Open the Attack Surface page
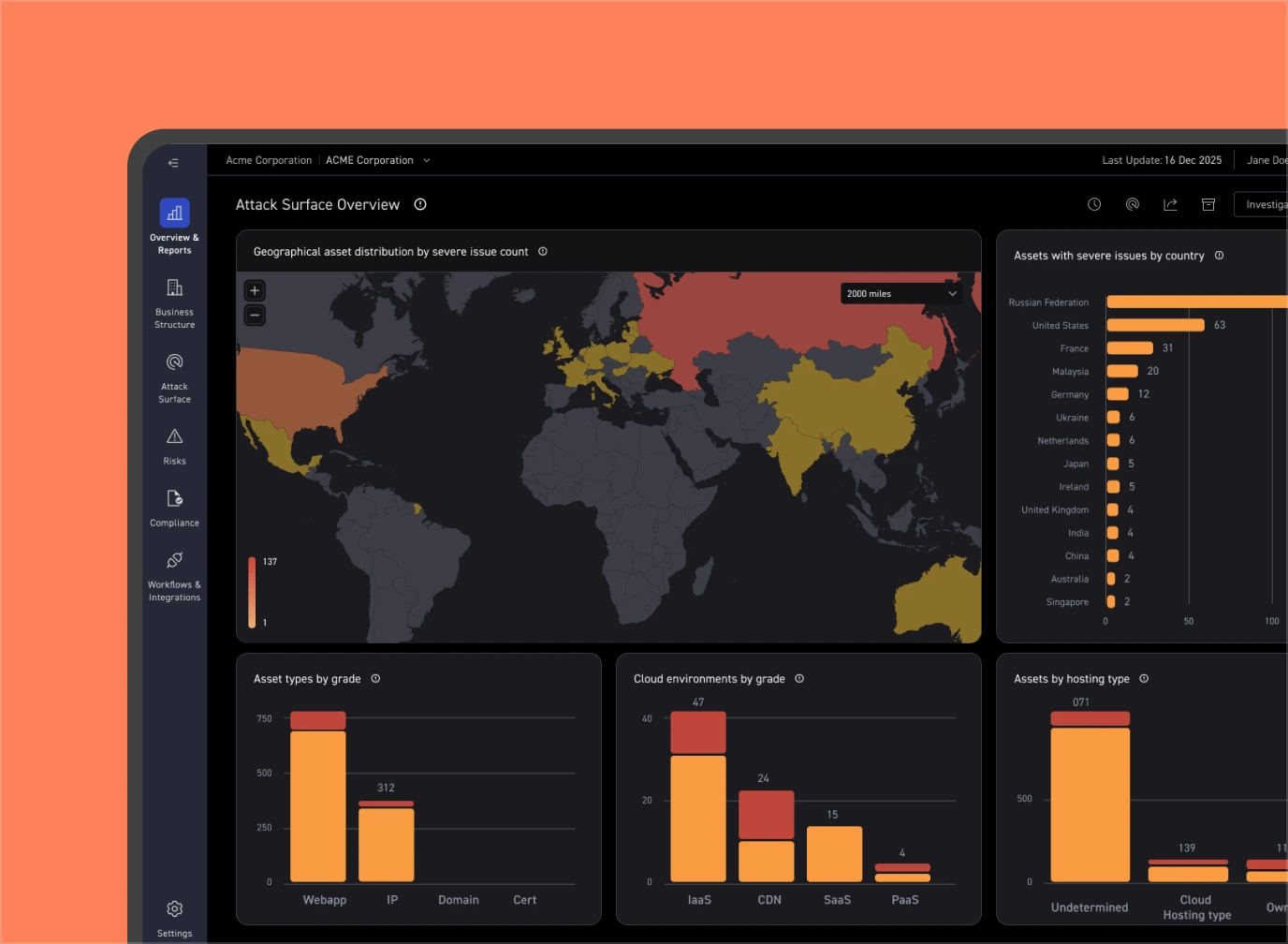 [174, 376]
